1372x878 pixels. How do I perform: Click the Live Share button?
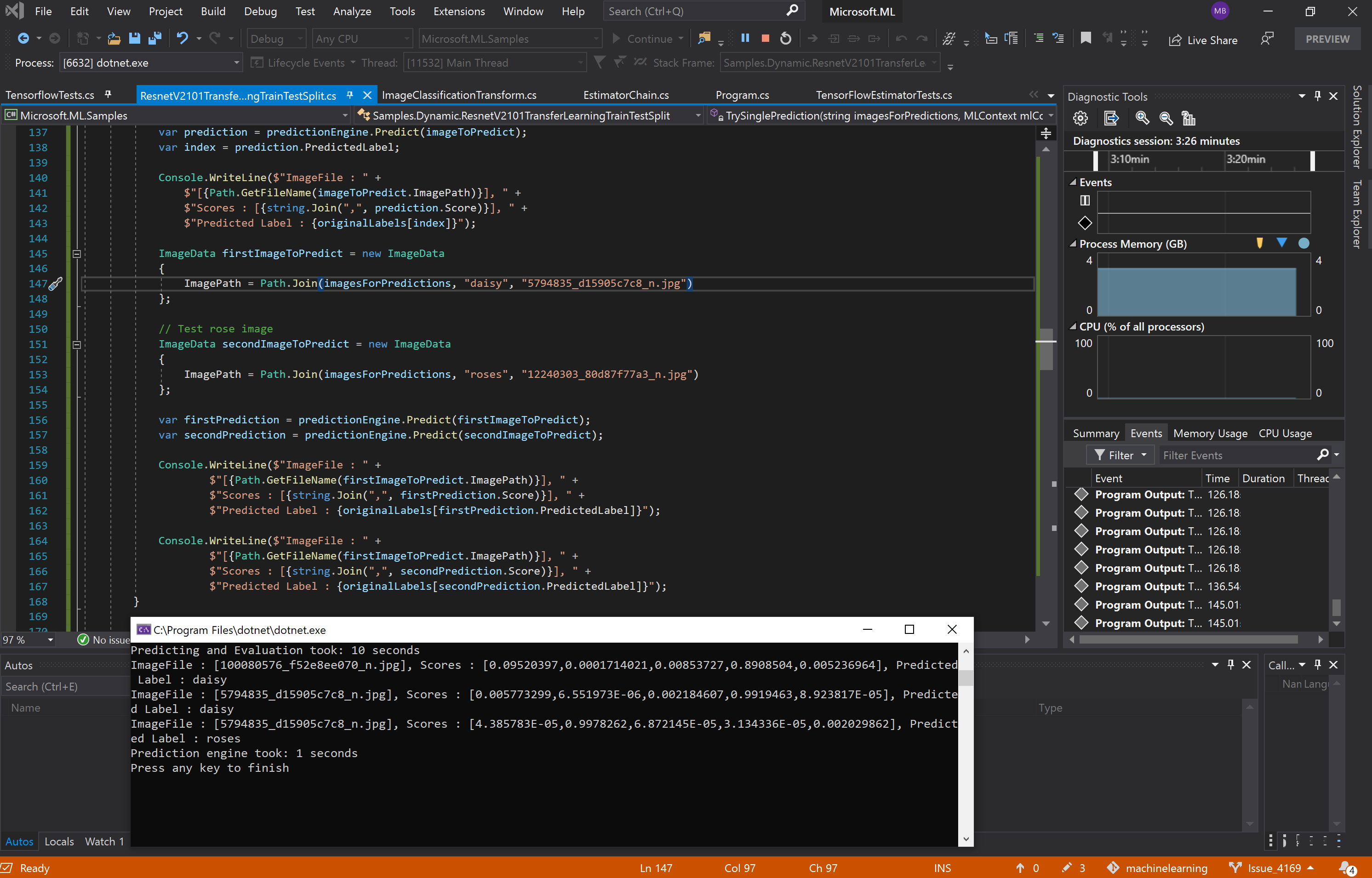tap(1203, 40)
